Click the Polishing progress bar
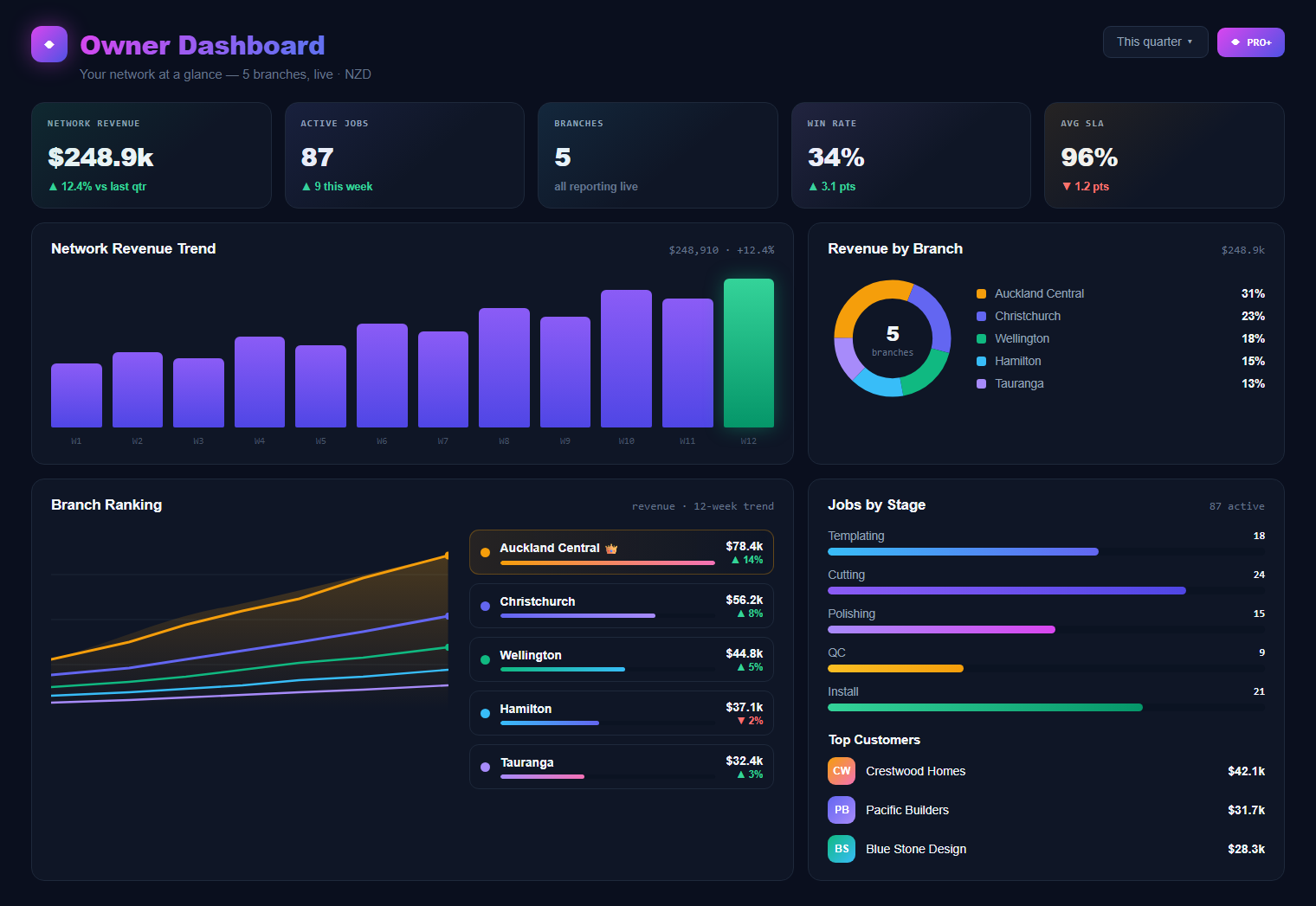Viewport: 1316px width, 906px height. click(1046, 629)
